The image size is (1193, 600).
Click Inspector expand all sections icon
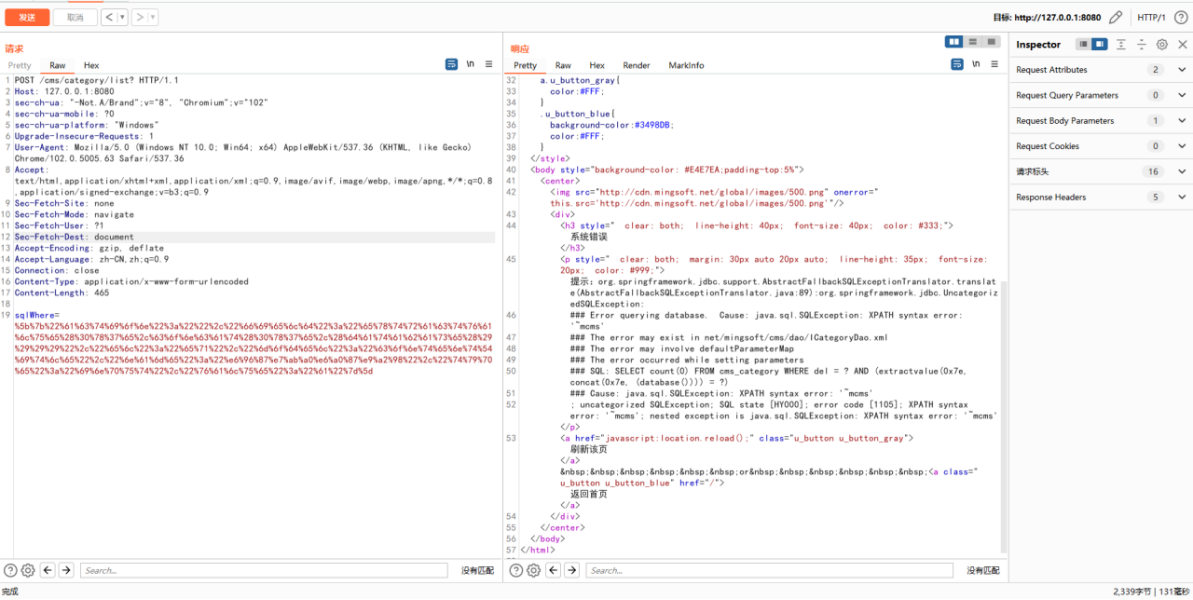pyautogui.click(x=1121, y=45)
